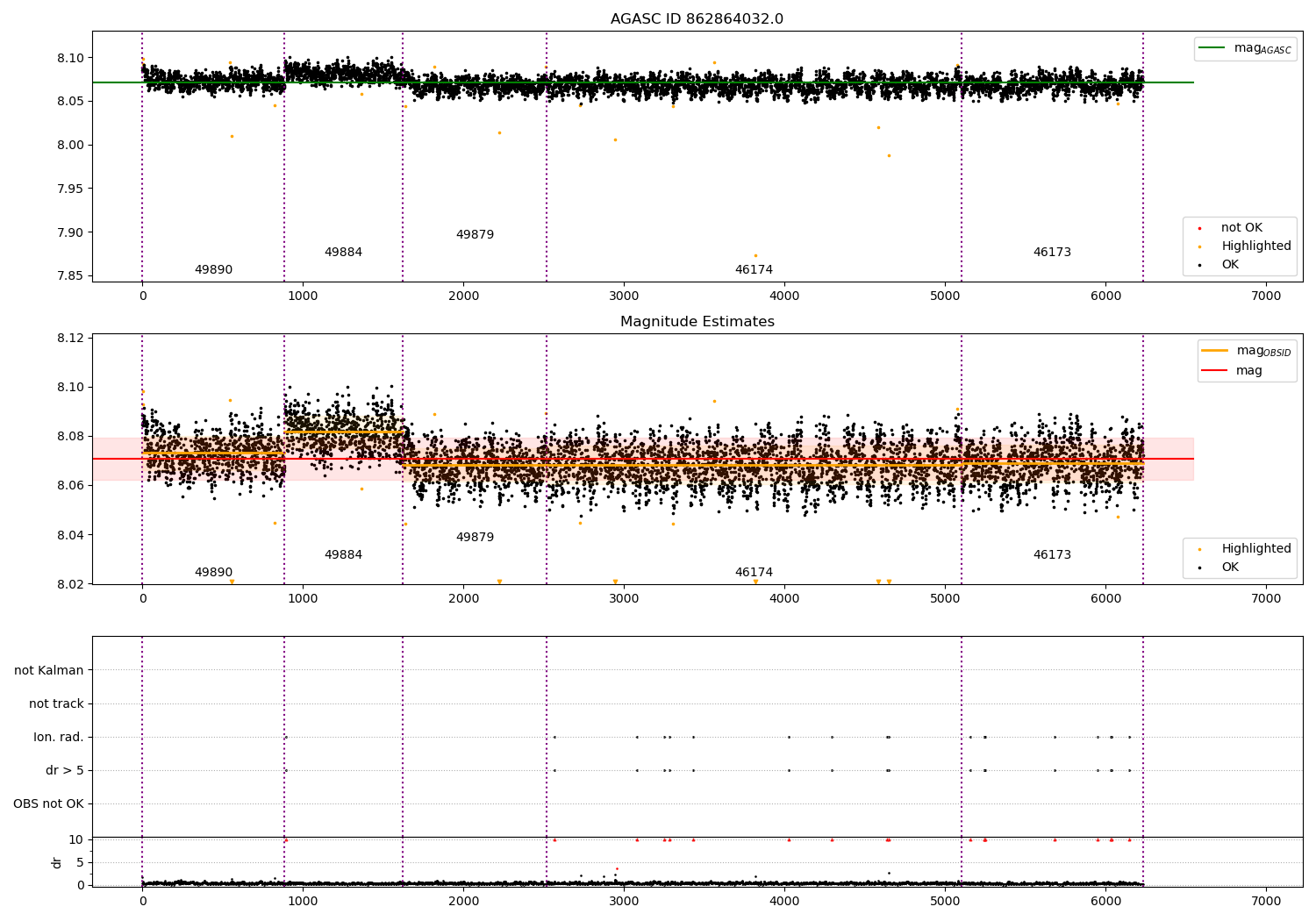Click the not OK legend entry
Screen dimensions: 1316x921
tap(1241, 228)
